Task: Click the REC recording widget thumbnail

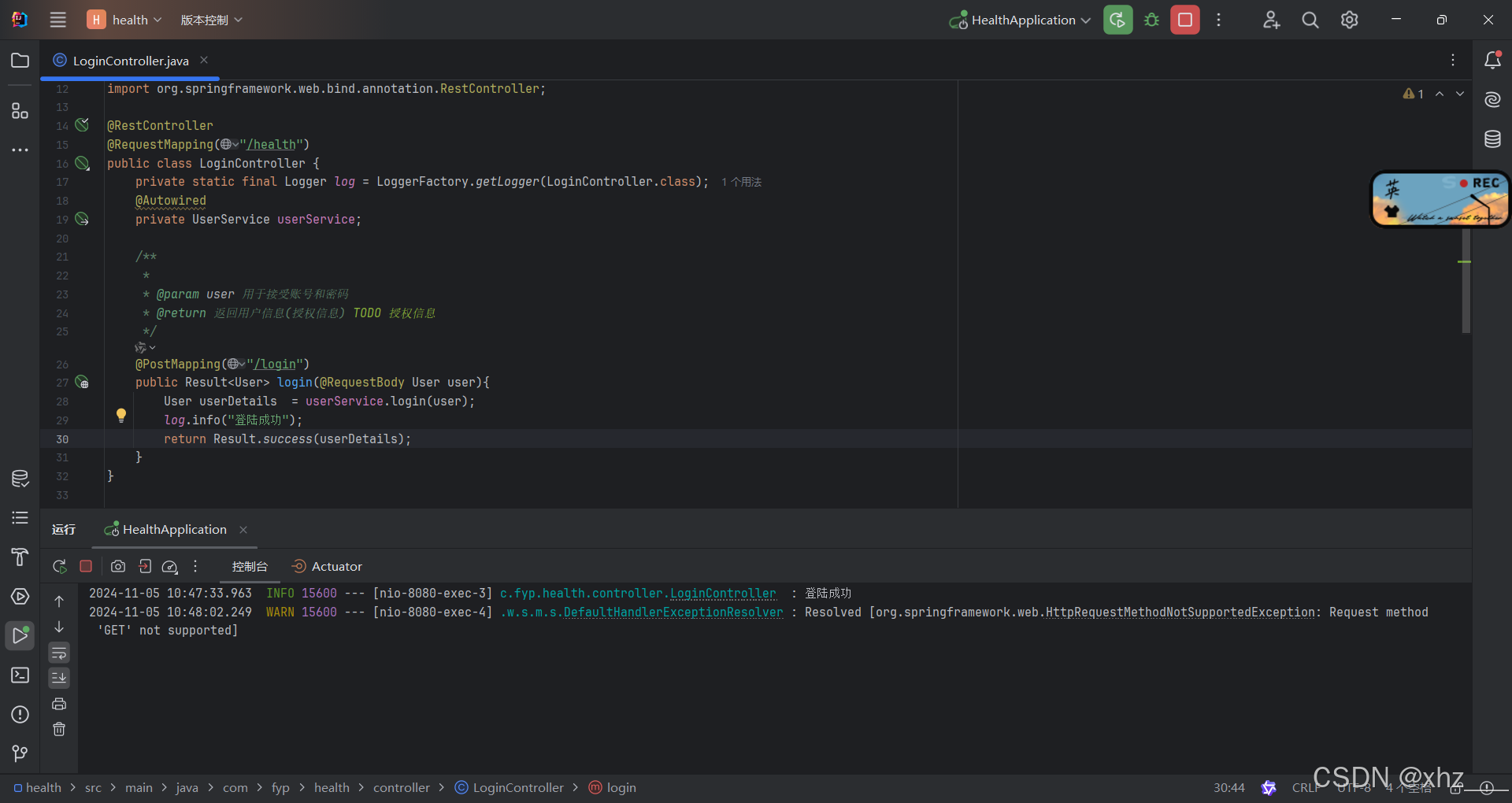Action: point(1440,199)
